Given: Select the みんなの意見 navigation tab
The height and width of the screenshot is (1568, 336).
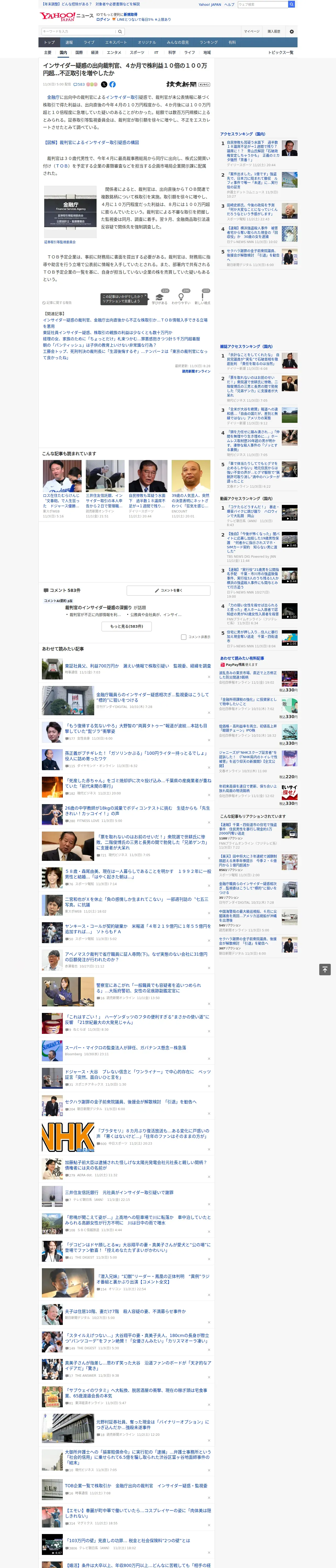Looking at the screenshot, I should tap(178, 43).
